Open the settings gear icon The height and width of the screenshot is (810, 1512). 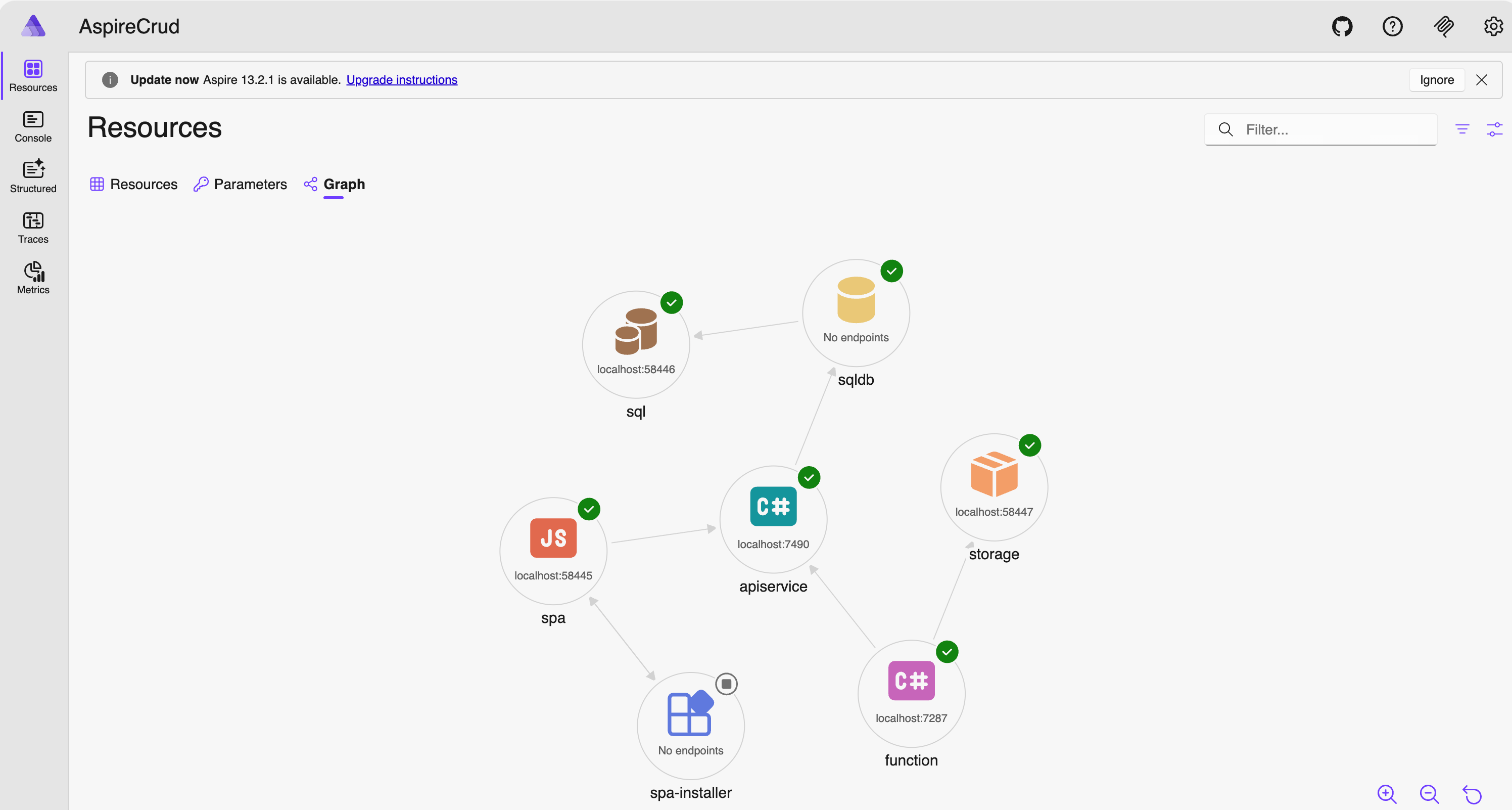pos(1493,26)
